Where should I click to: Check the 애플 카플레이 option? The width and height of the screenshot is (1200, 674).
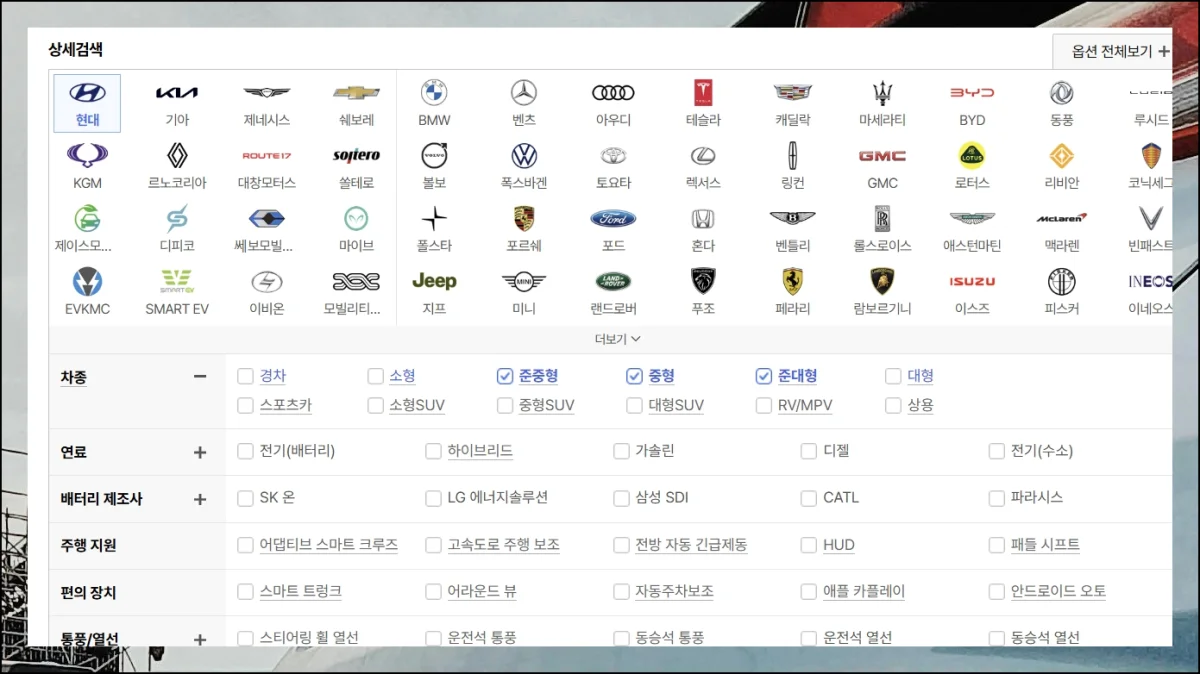809,591
